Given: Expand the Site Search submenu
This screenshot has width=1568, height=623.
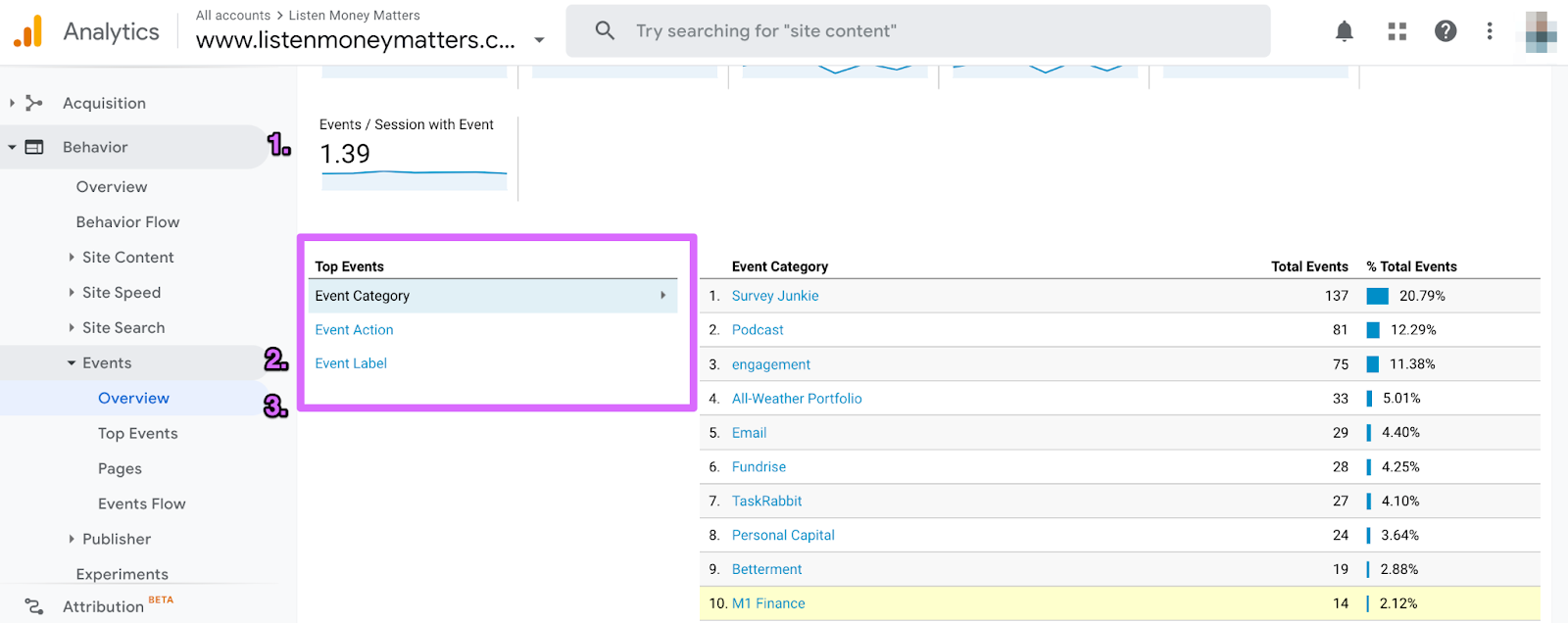Looking at the screenshot, I should point(72,327).
